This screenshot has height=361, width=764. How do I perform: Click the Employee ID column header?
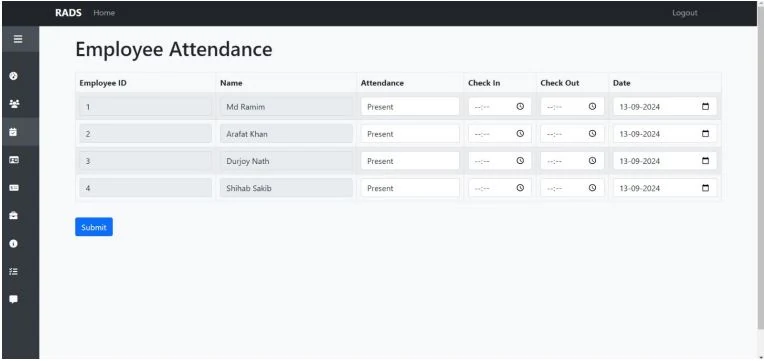point(103,83)
